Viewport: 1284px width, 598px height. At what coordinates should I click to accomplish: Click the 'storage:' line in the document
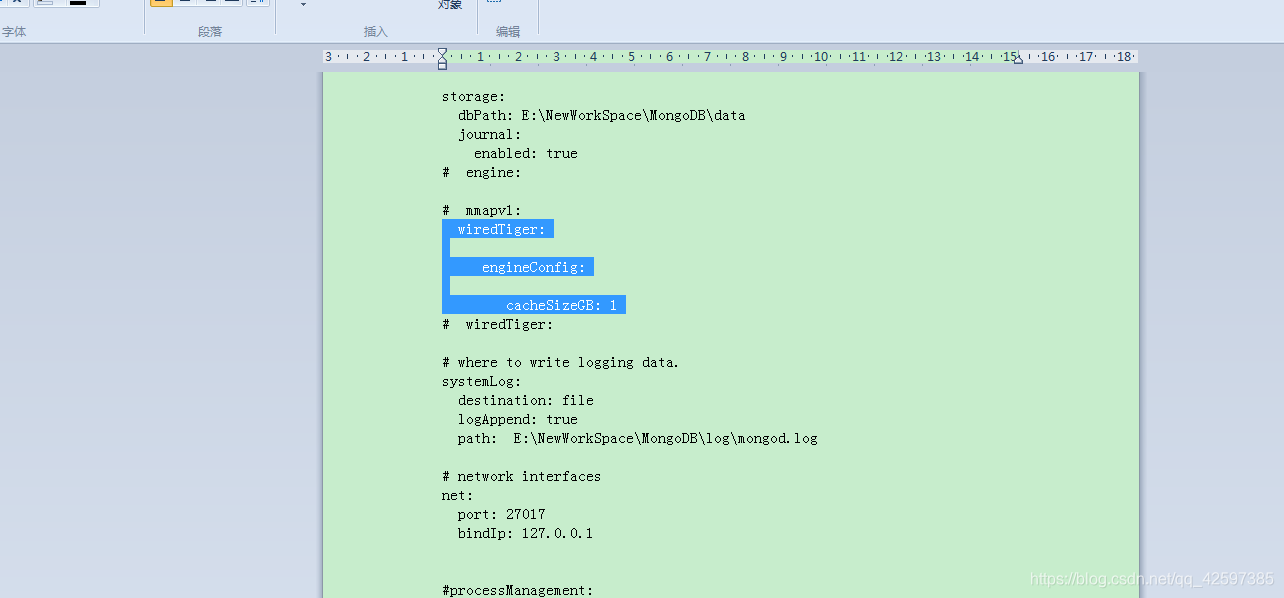(474, 97)
